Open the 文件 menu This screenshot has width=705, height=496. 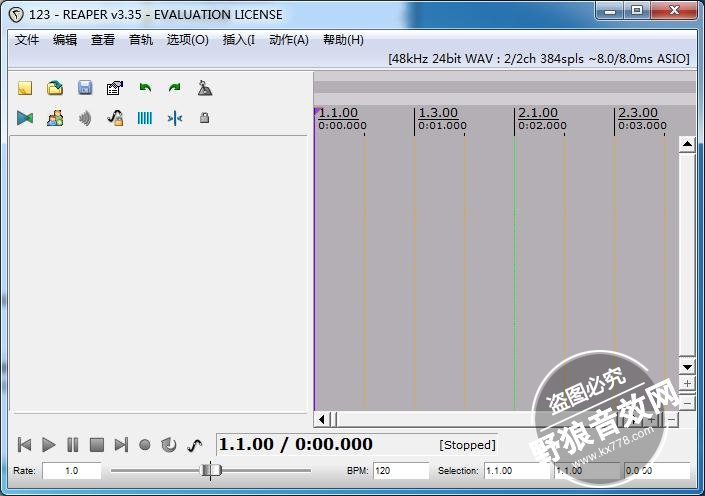27,40
